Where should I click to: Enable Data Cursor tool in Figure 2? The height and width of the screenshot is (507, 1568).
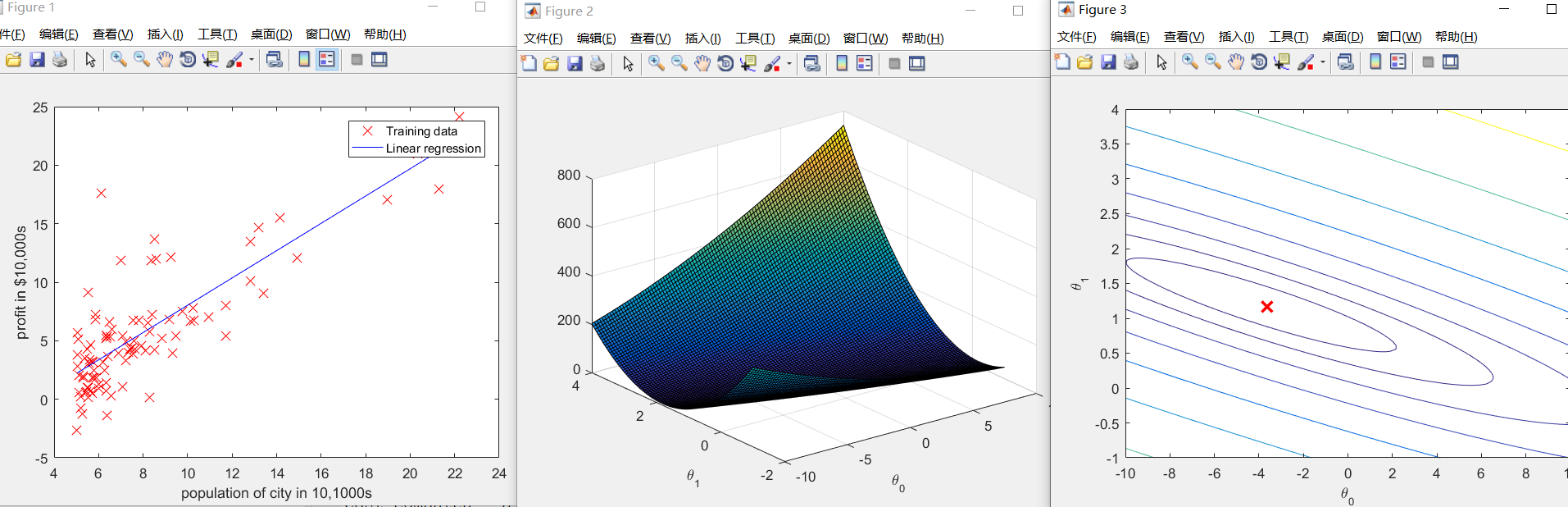click(x=748, y=64)
